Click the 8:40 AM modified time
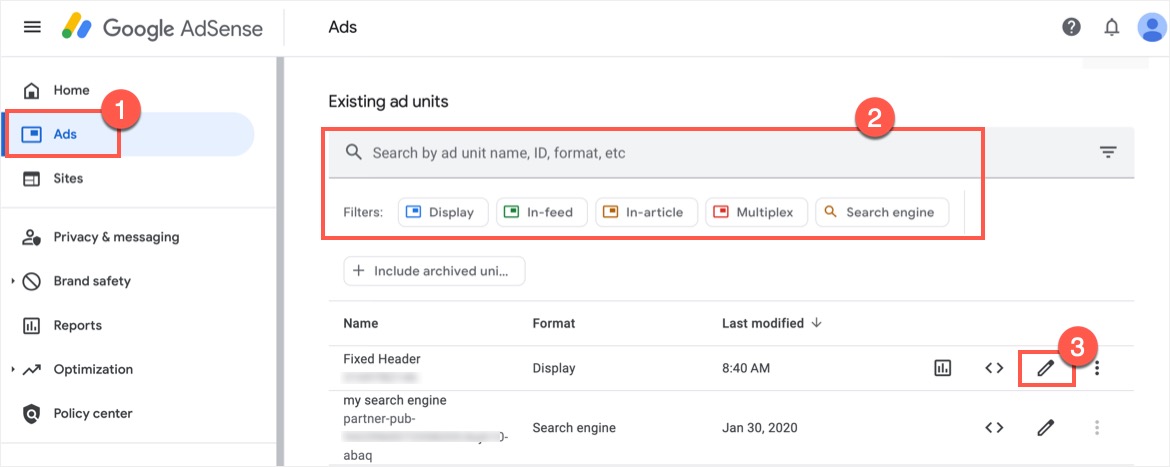Image resolution: width=1170 pixels, height=467 pixels. click(746, 368)
